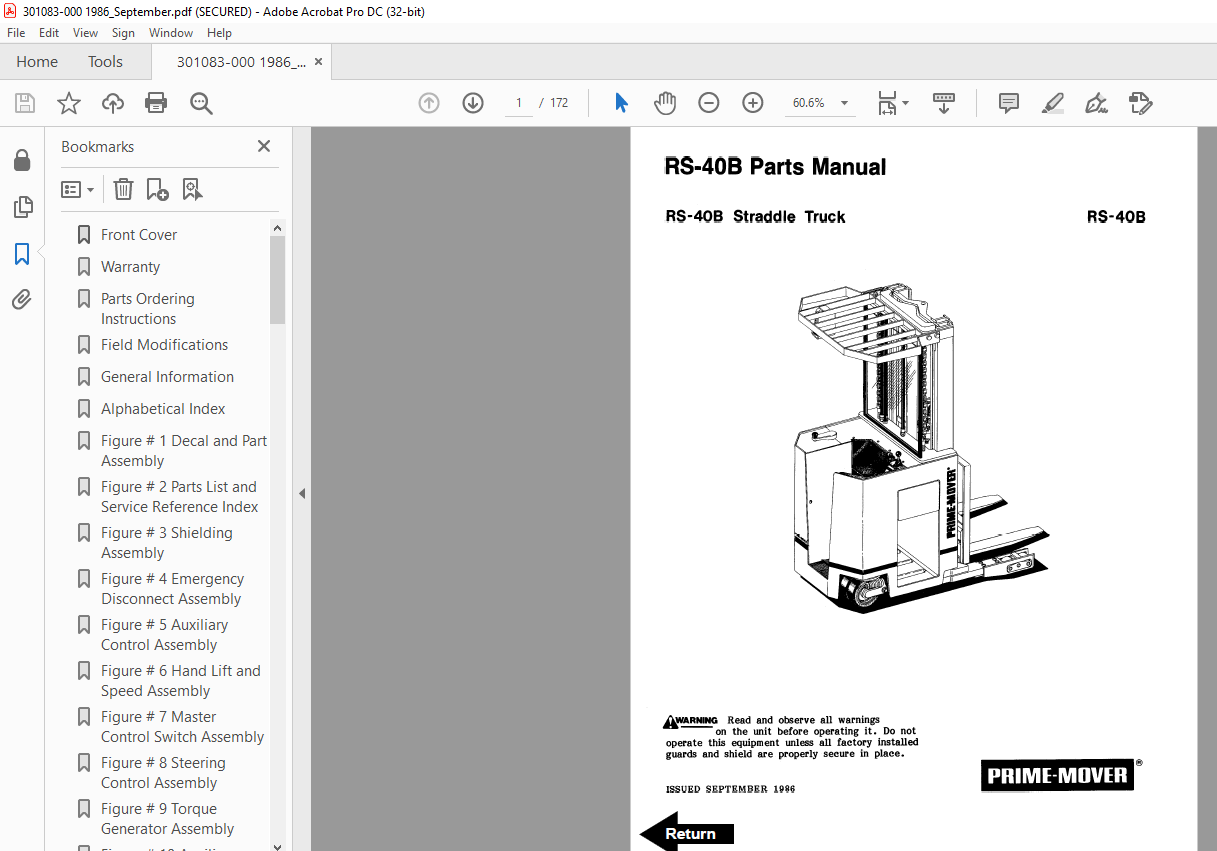
Task: Go to the next page arrow
Action: click(x=473, y=103)
